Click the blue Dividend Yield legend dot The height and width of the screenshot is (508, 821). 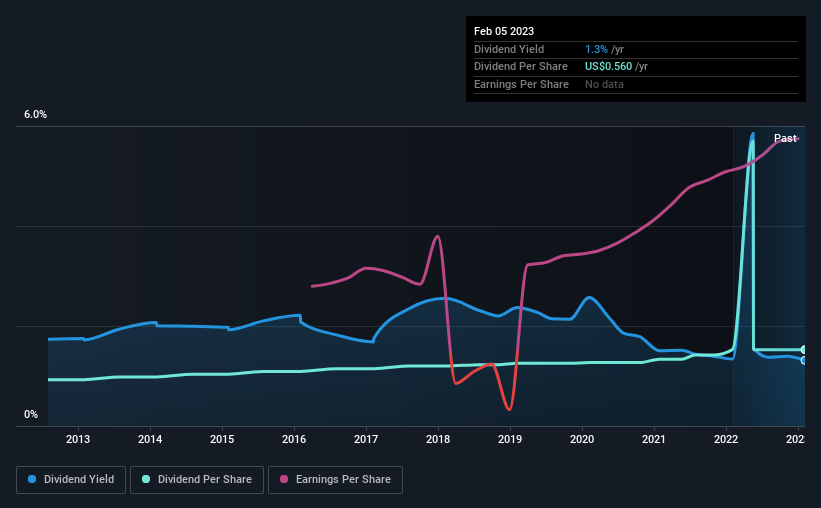click(x=32, y=479)
